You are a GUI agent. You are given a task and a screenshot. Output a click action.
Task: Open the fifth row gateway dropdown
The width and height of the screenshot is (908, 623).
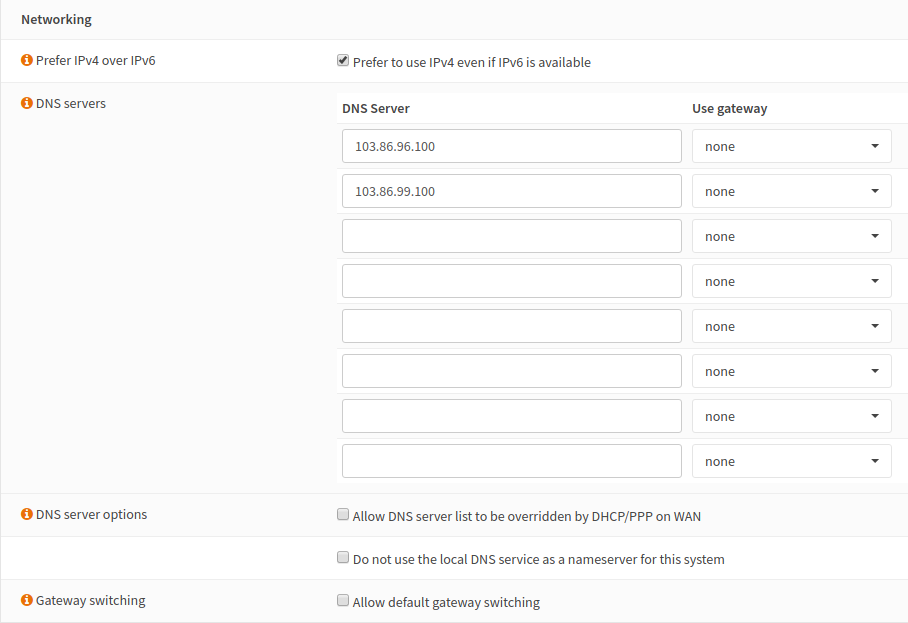tap(791, 326)
